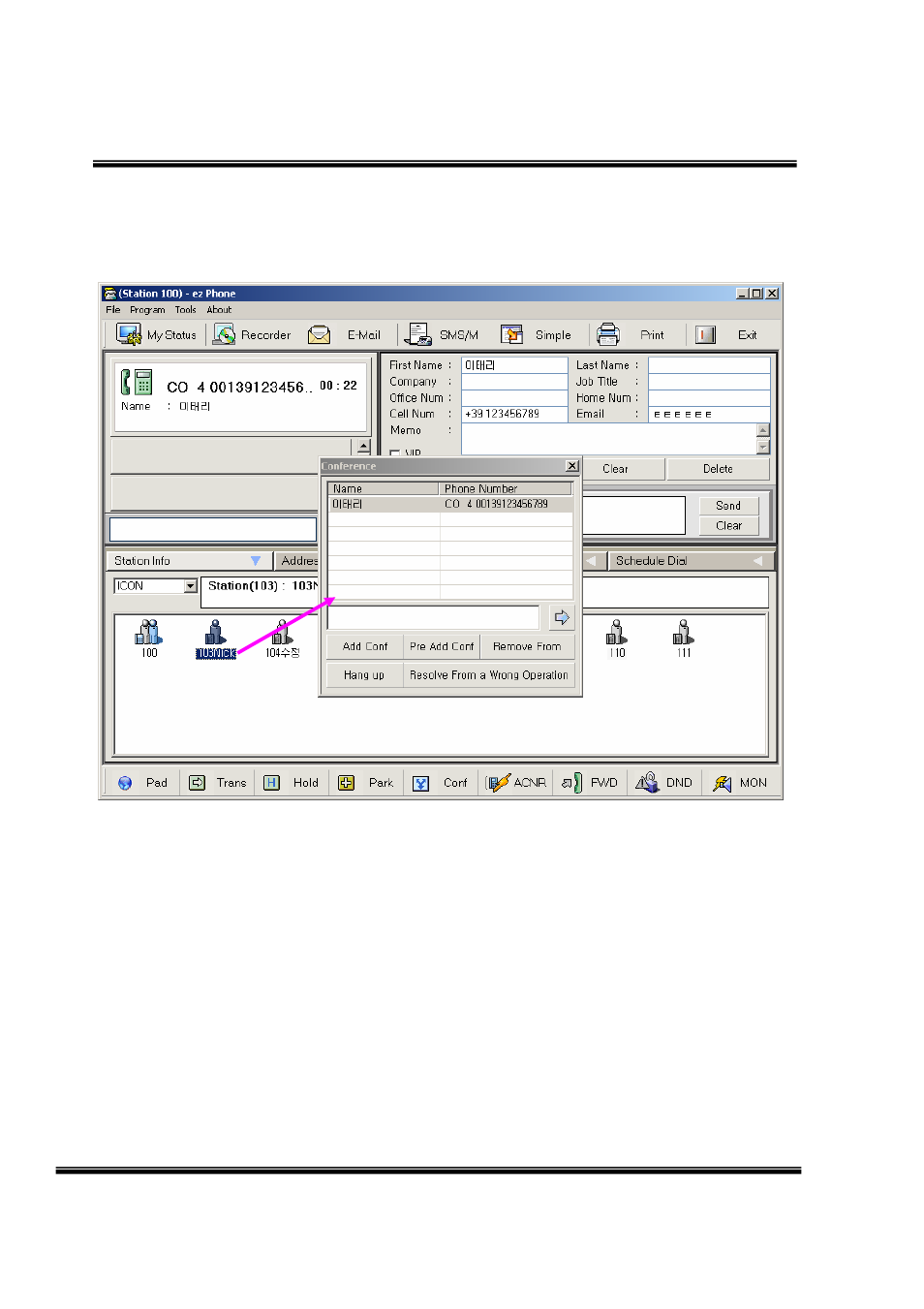924x1309 pixels.
Task: Click the Pad button in bottom bar
Action: [x=142, y=783]
